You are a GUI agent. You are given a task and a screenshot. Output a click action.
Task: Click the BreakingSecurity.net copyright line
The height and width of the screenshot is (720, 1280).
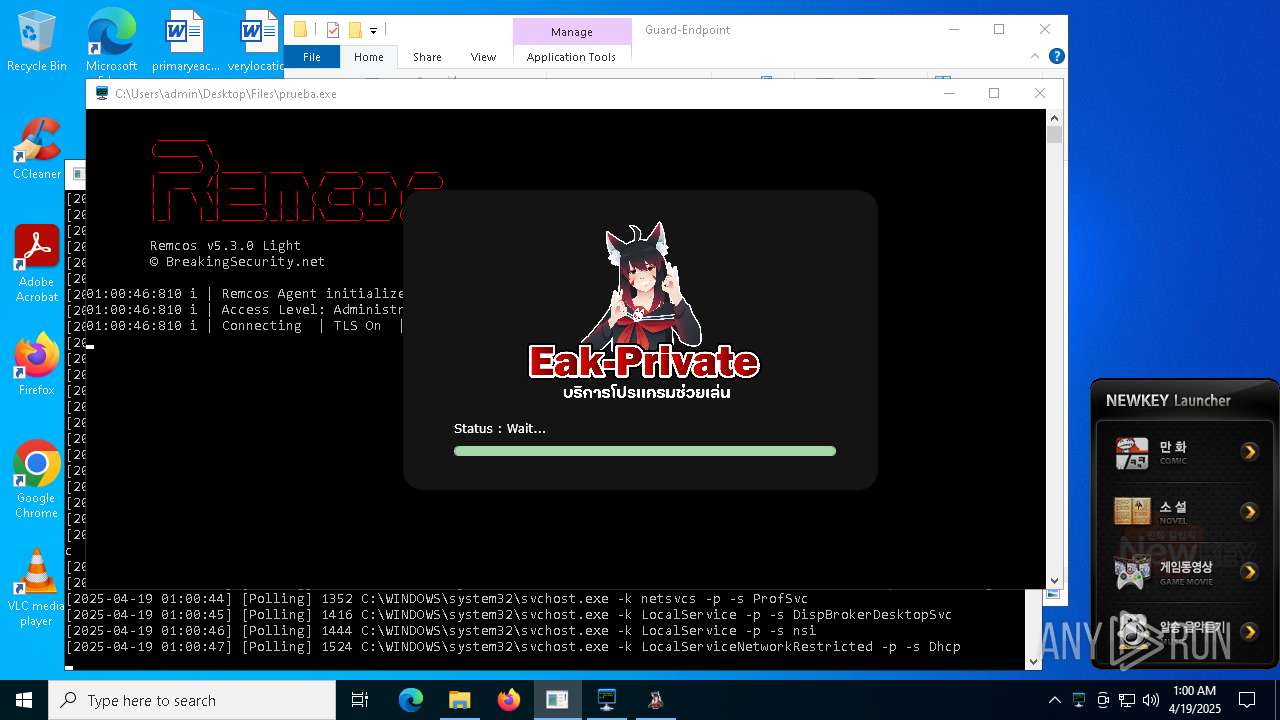(x=237, y=261)
